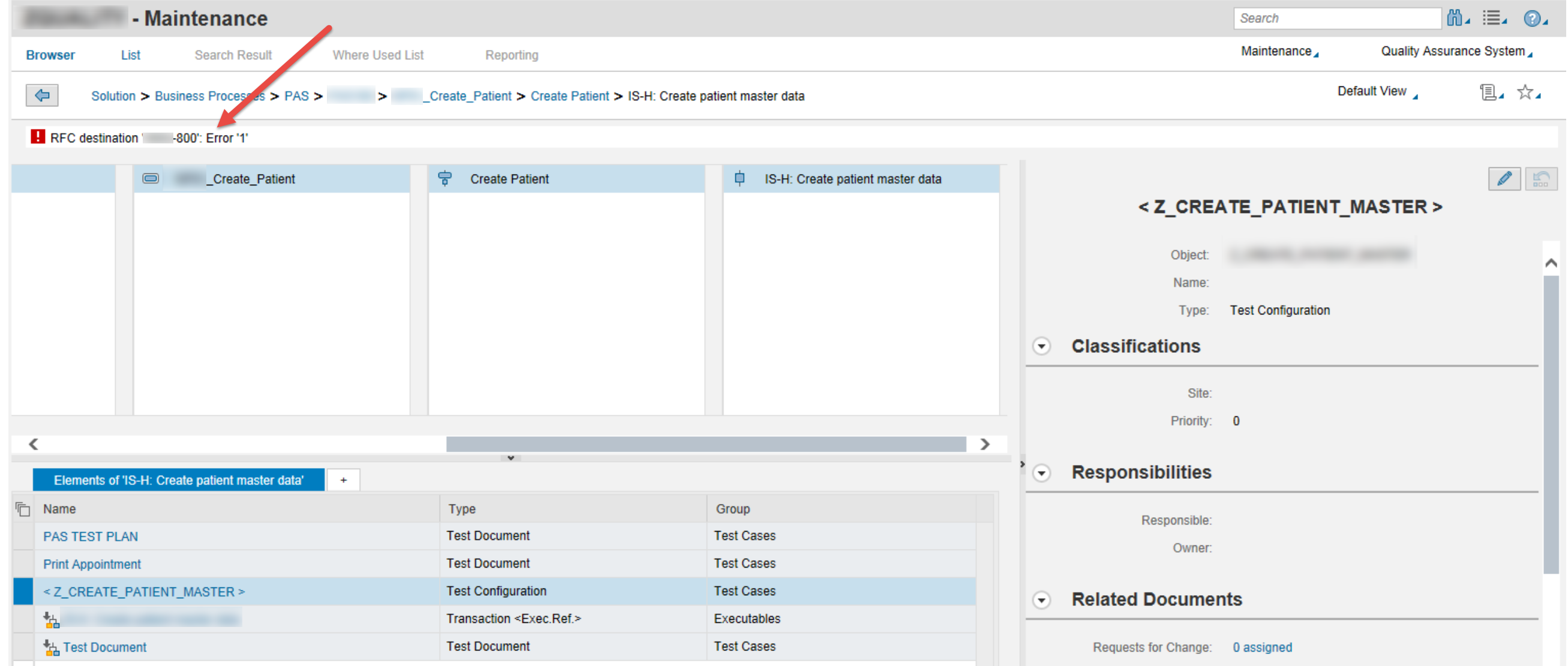Viewport: 1568px width, 666px height.
Task: Open the Print Appointment link
Action: (x=92, y=565)
